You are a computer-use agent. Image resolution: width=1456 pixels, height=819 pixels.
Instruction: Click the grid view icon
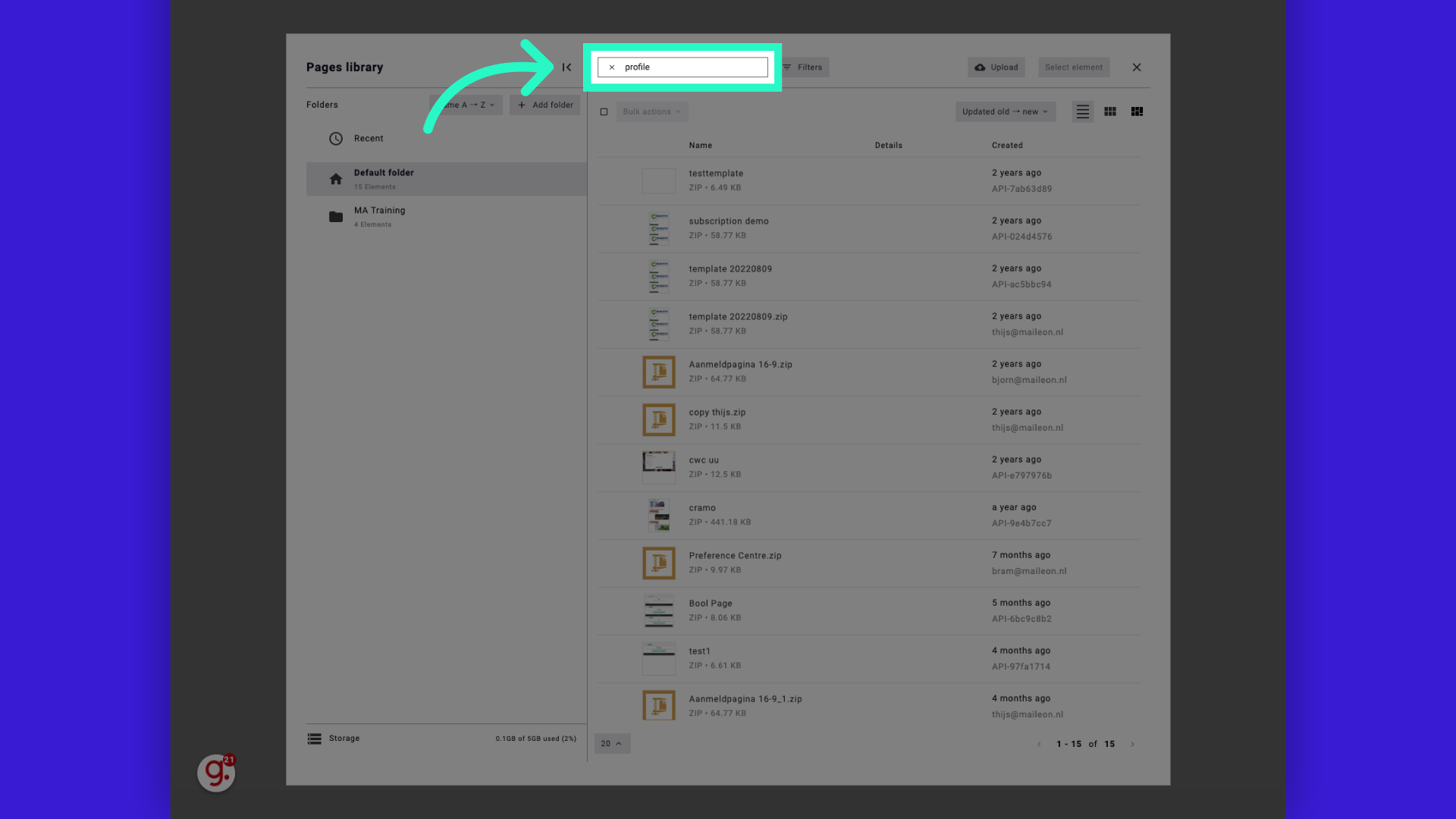tap(1110, 111)
